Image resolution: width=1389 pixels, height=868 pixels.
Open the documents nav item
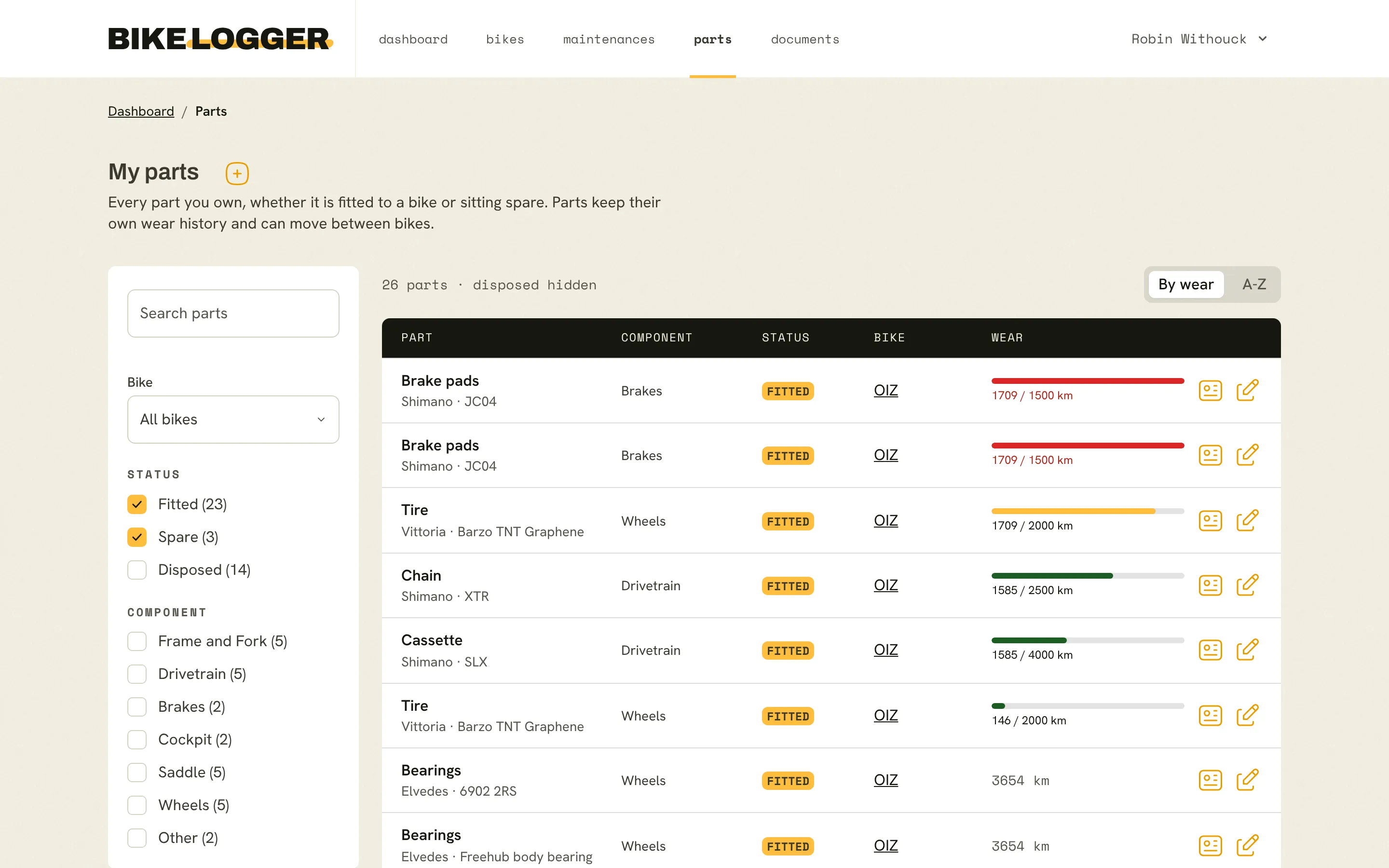pos(804,39)
